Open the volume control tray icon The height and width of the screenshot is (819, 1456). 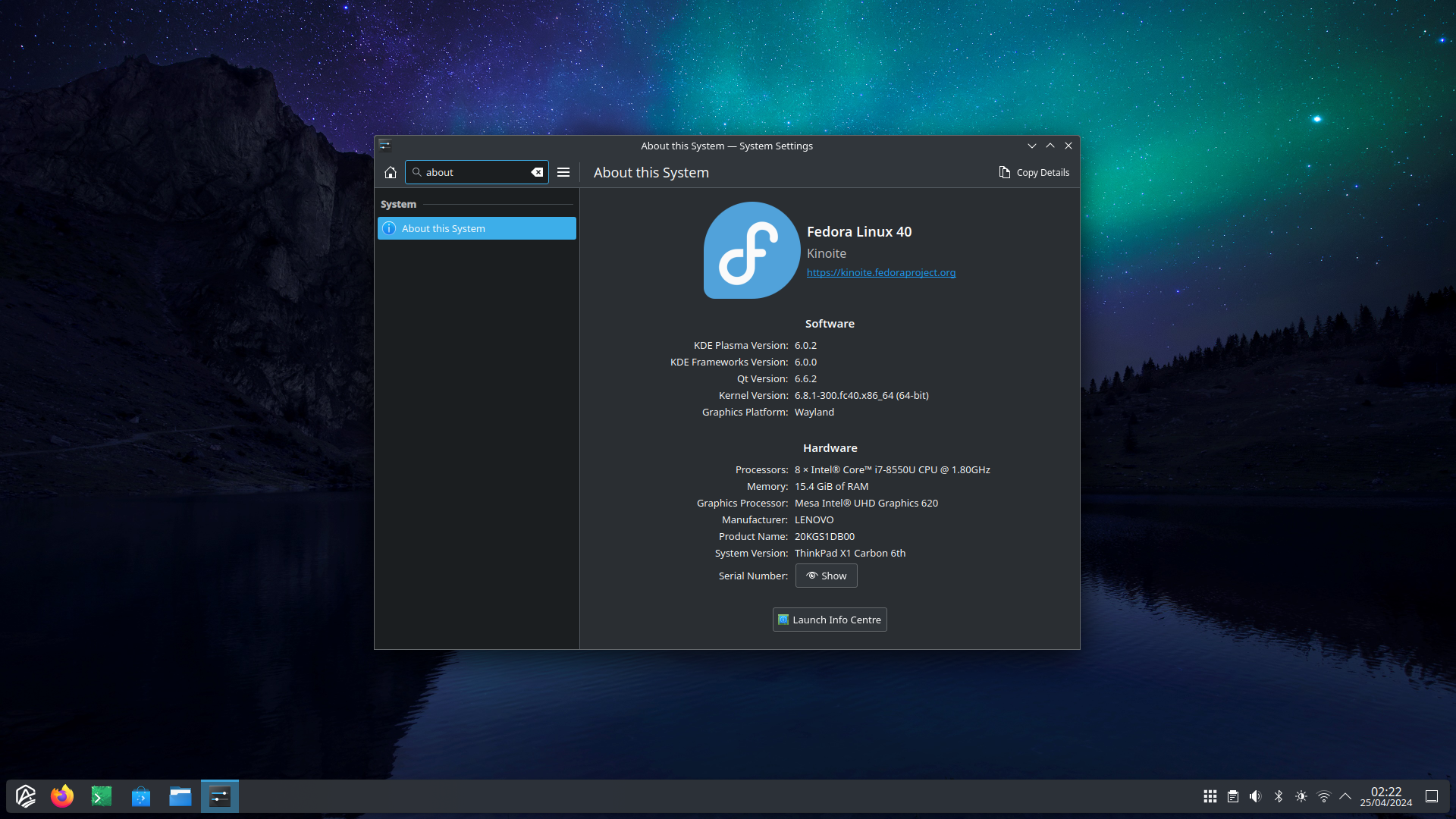(x=1256, y=796)
